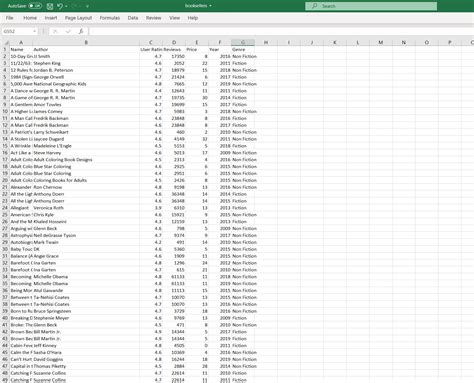474x383 pixels.
Task: Select column F header
Action: point(220,42)
